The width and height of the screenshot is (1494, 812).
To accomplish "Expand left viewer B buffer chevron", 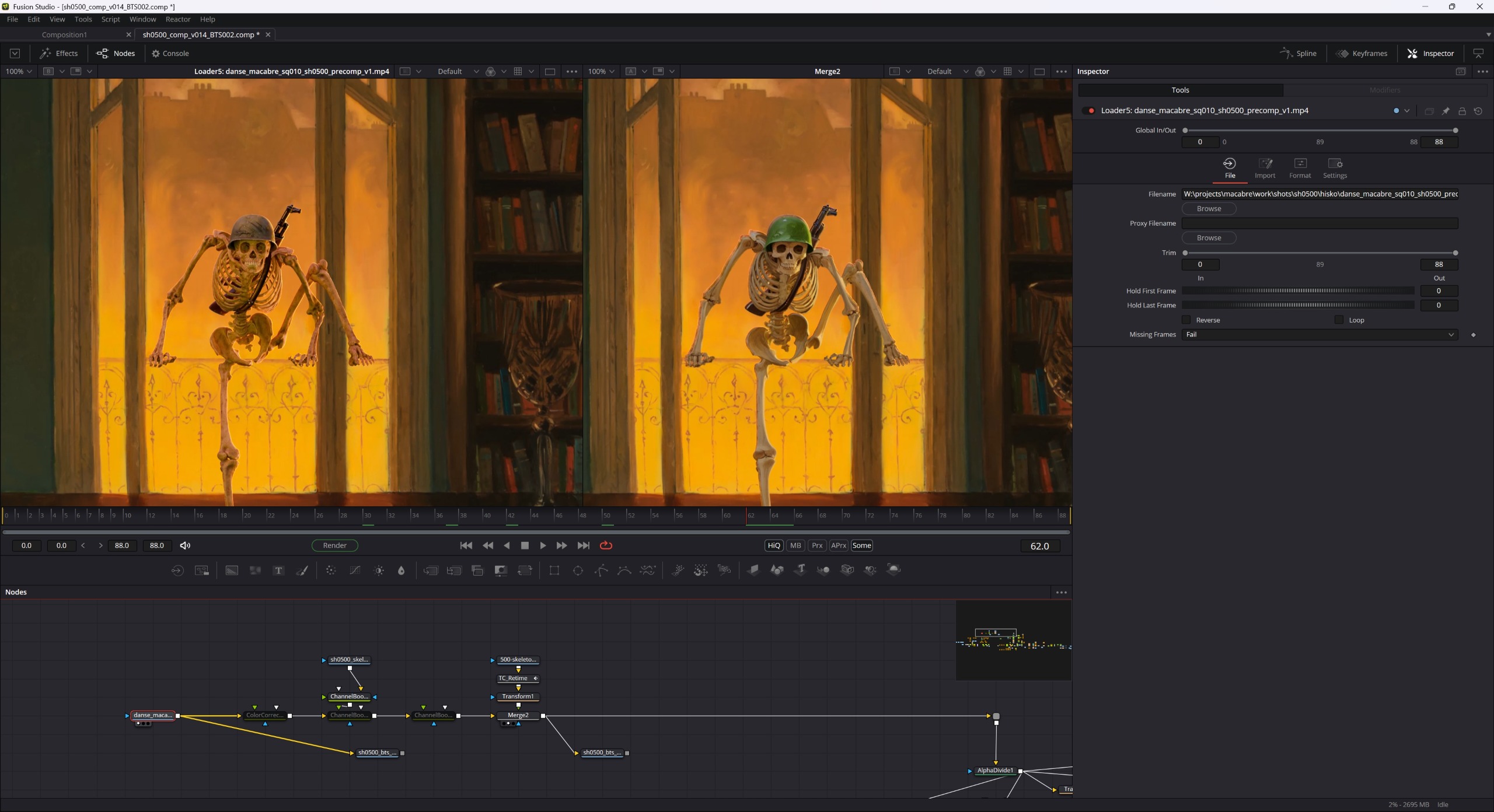I will click(x=62, y=71).
